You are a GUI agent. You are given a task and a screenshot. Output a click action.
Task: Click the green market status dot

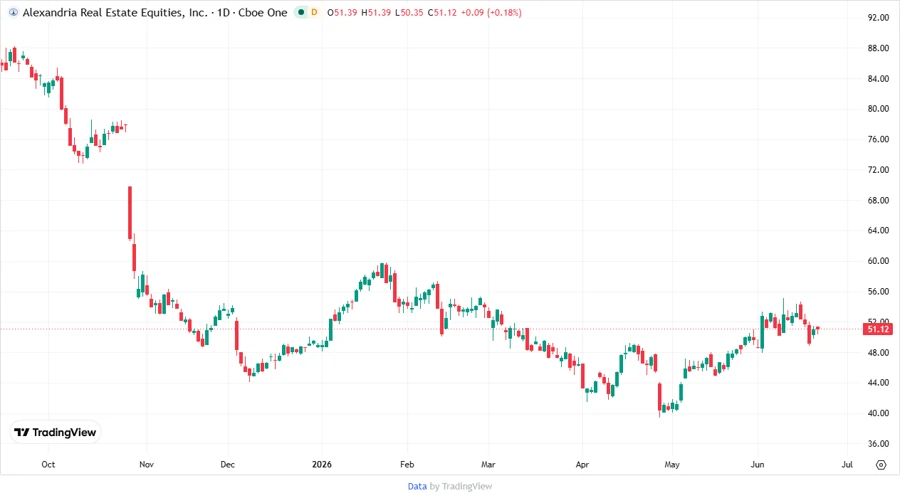[301, 12]
